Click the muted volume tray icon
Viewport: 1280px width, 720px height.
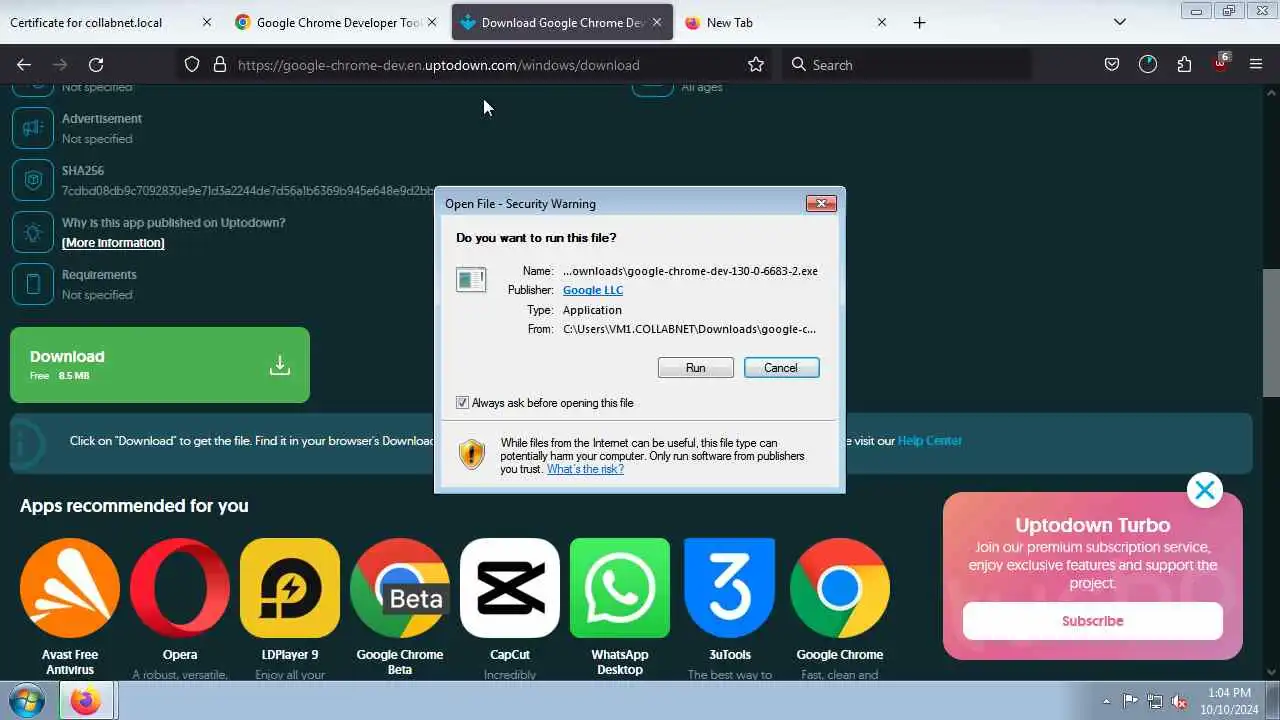pyautogui.click(x=1180, y=701)
